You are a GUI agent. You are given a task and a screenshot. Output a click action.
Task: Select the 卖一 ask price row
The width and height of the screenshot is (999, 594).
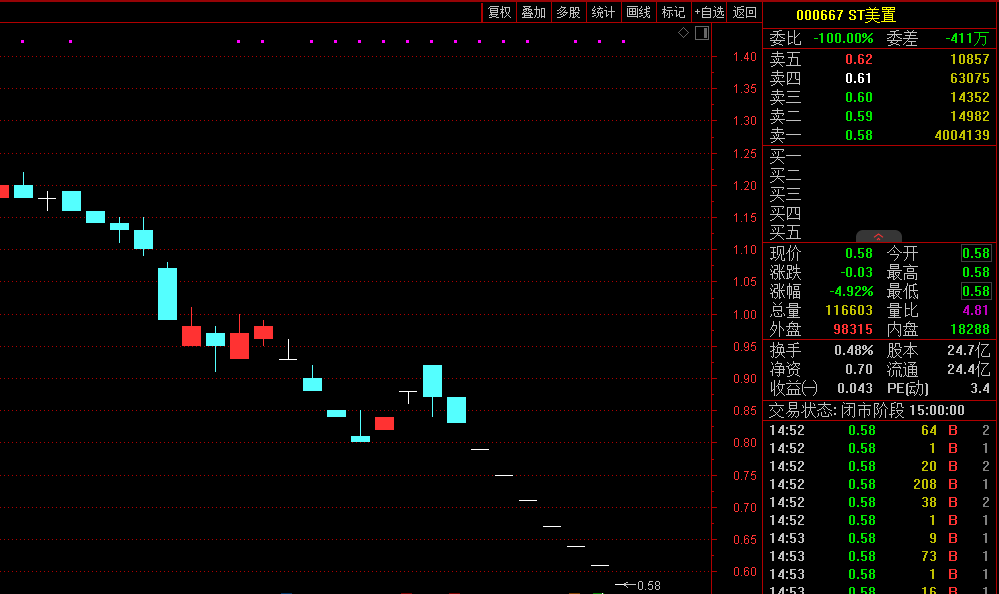click(879, 135)
